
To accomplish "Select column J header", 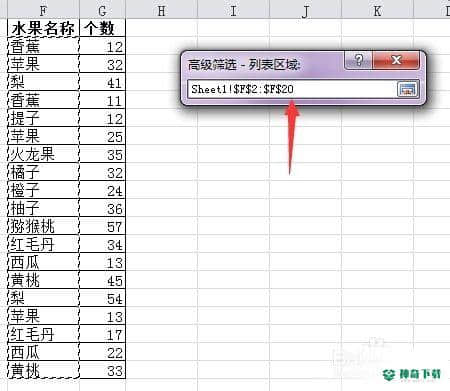I will click(305, 10).
